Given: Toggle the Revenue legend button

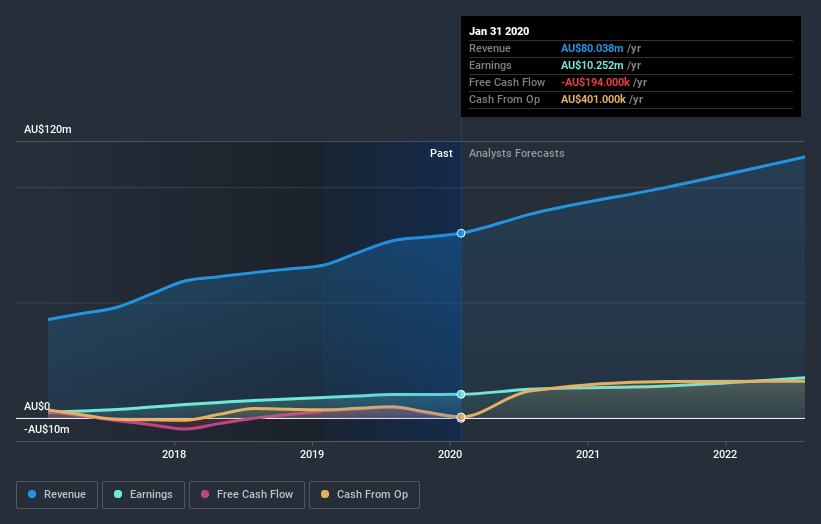Looking at the screenshot, I should [57, 495].
